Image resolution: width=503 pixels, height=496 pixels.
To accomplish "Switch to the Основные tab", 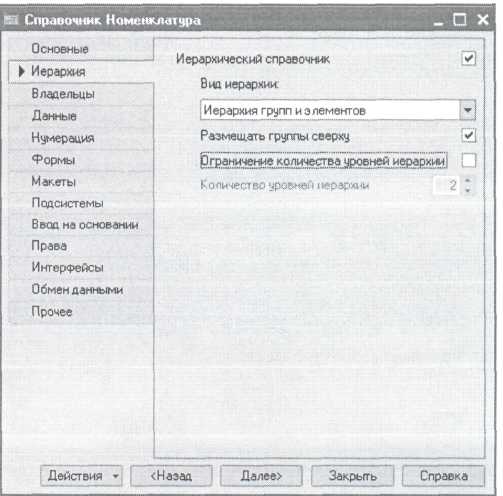I will (60, 49).
